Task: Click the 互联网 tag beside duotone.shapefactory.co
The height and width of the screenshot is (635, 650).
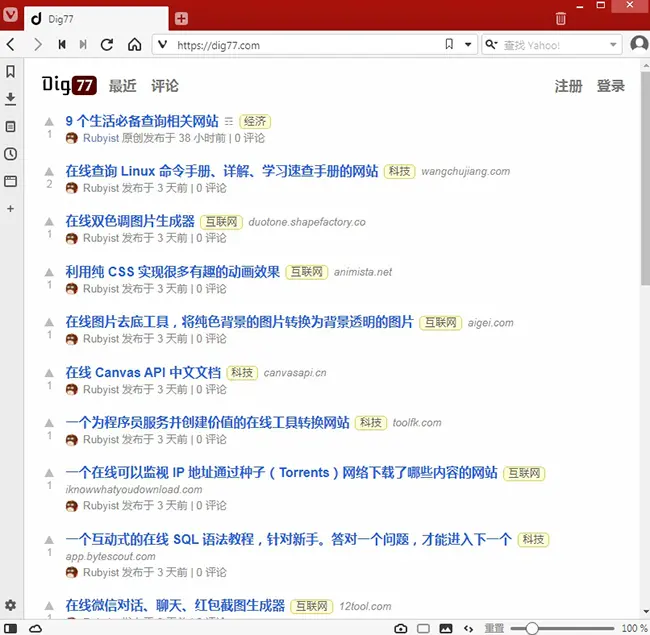Action: click(x=221, y=222)
